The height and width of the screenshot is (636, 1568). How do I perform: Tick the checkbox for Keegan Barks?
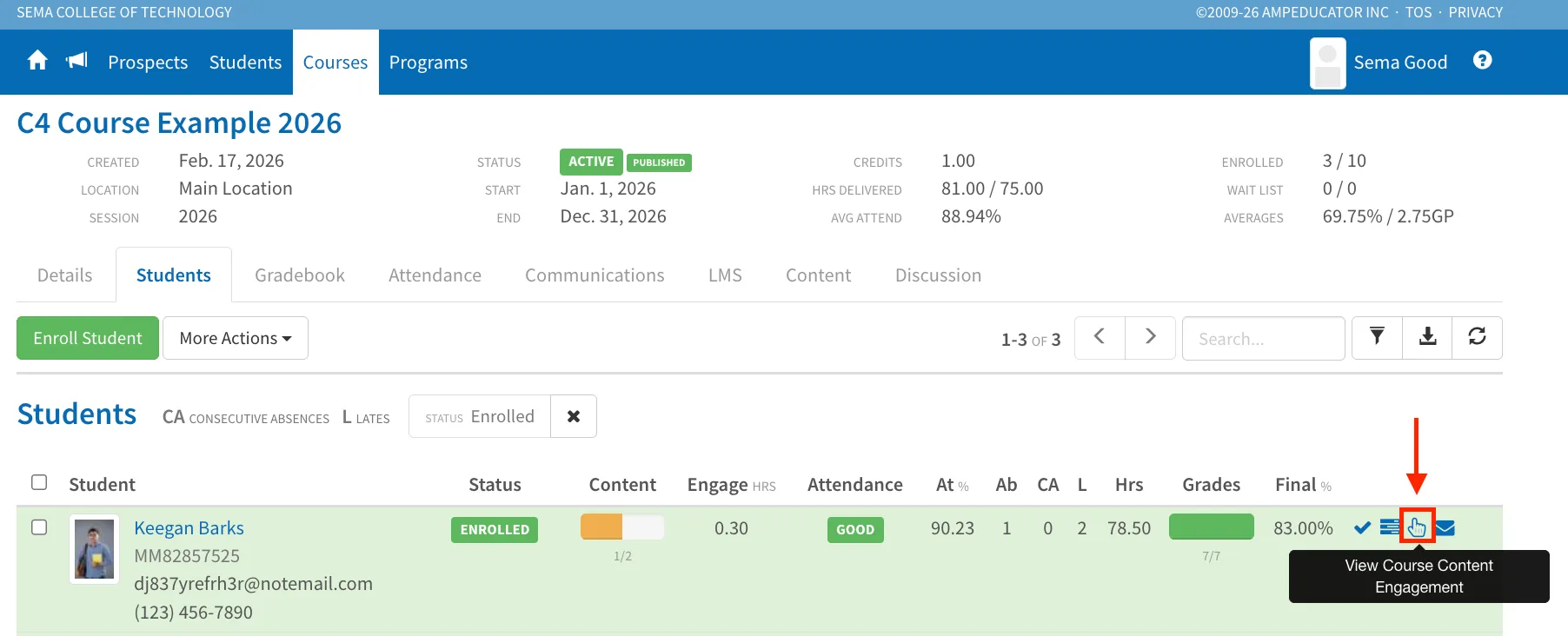(39, 527)
